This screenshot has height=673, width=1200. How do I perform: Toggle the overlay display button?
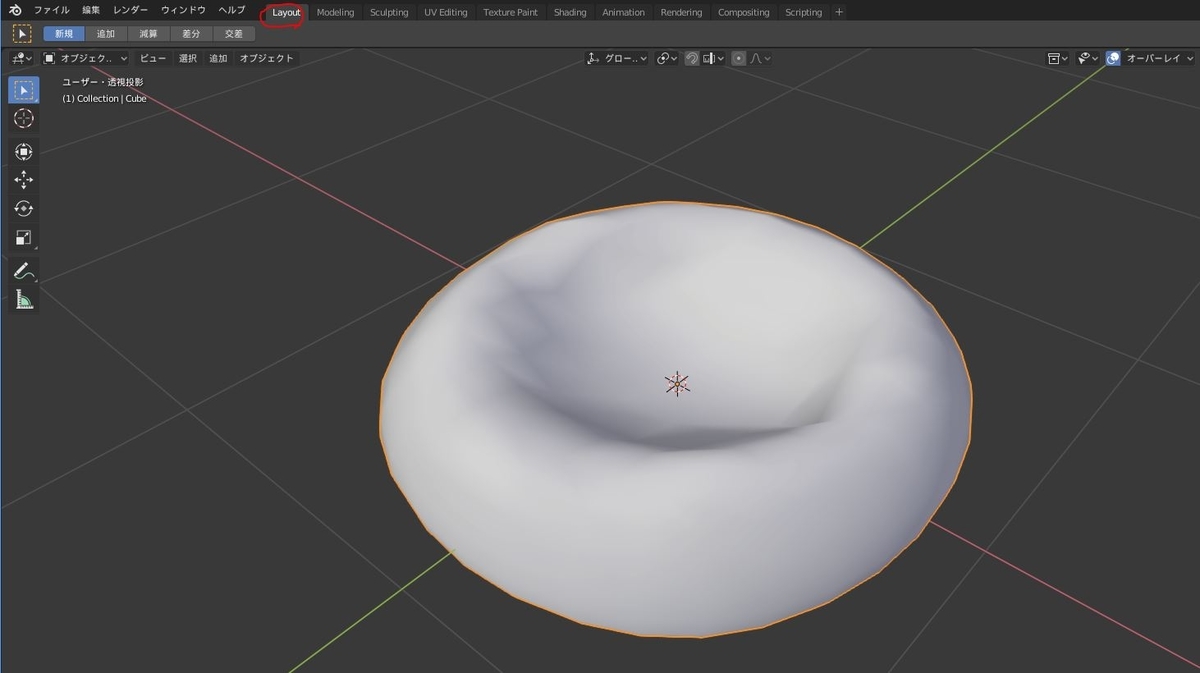1113,59
